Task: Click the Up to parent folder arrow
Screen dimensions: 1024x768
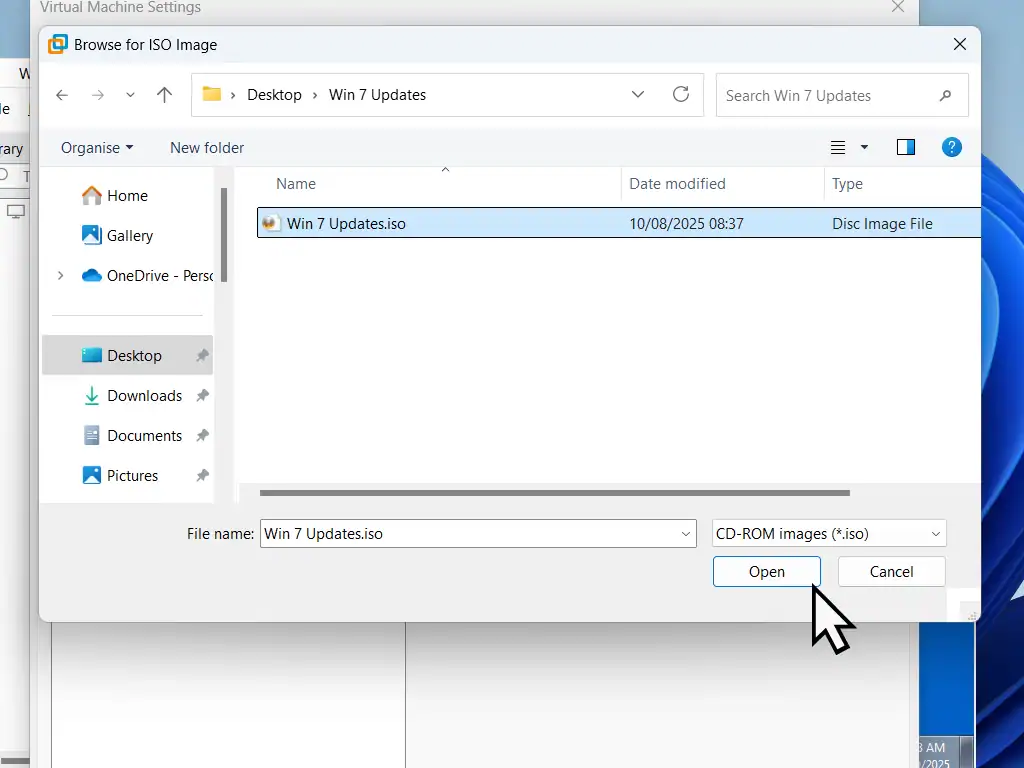Action: 165,95
